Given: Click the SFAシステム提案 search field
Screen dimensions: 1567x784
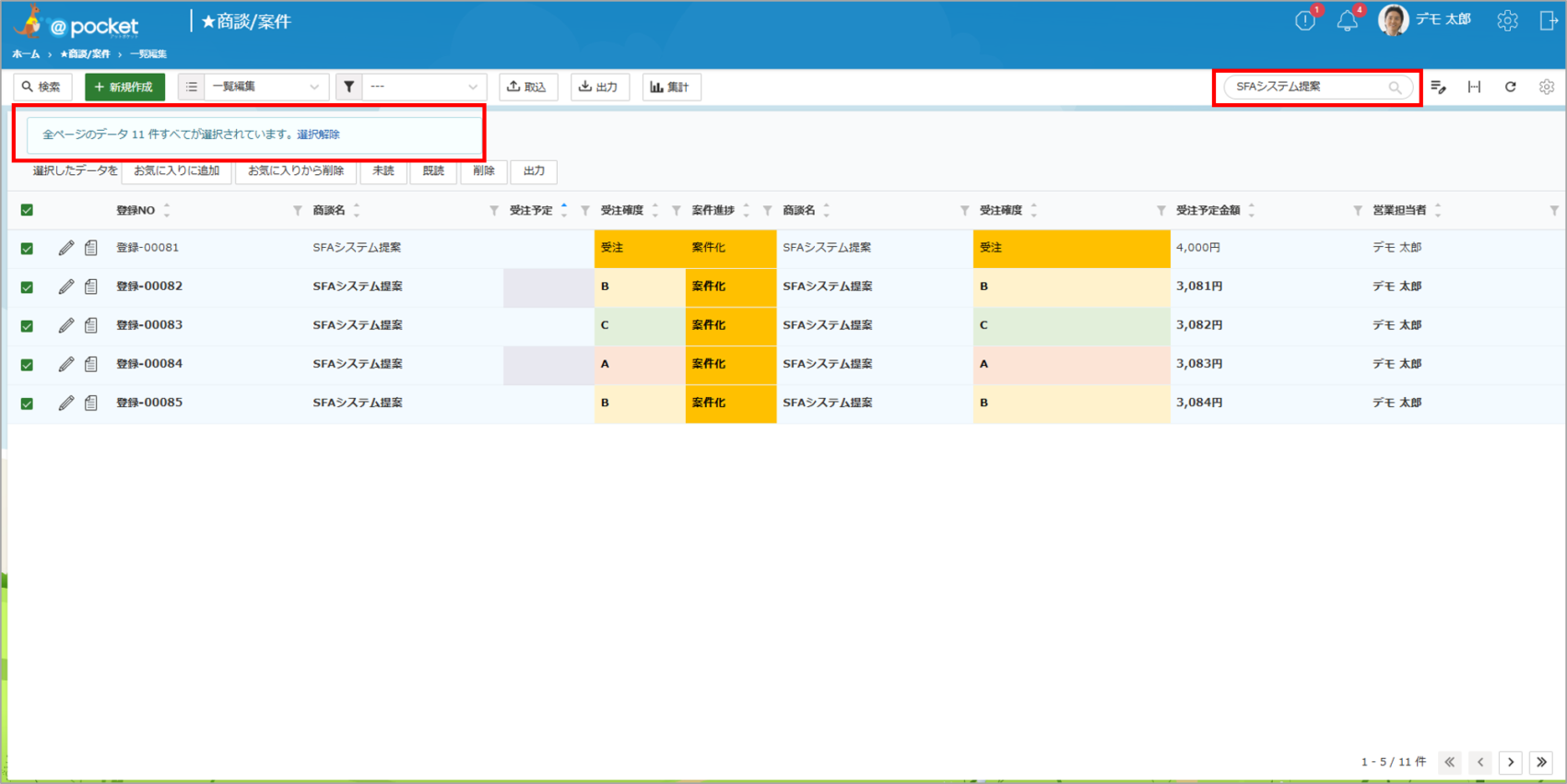Looking at the screenshot, I should click(1307, 87).
